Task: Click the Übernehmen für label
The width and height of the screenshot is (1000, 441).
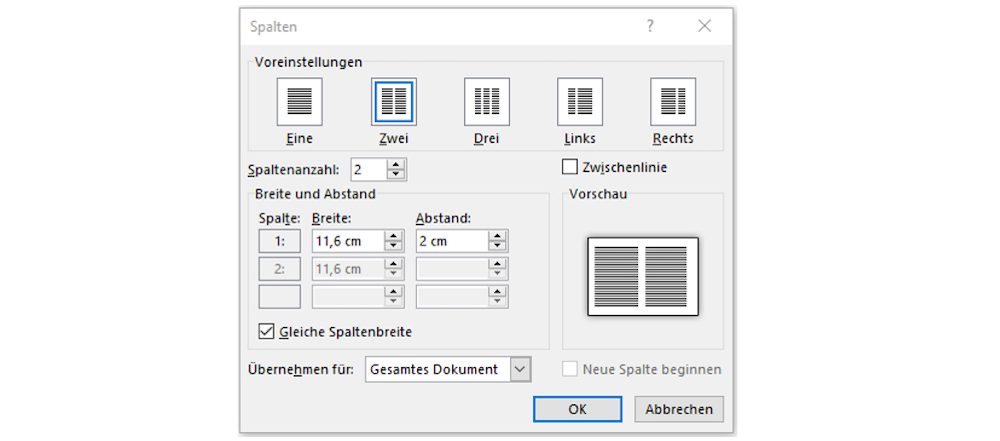Action: [300, 369]
